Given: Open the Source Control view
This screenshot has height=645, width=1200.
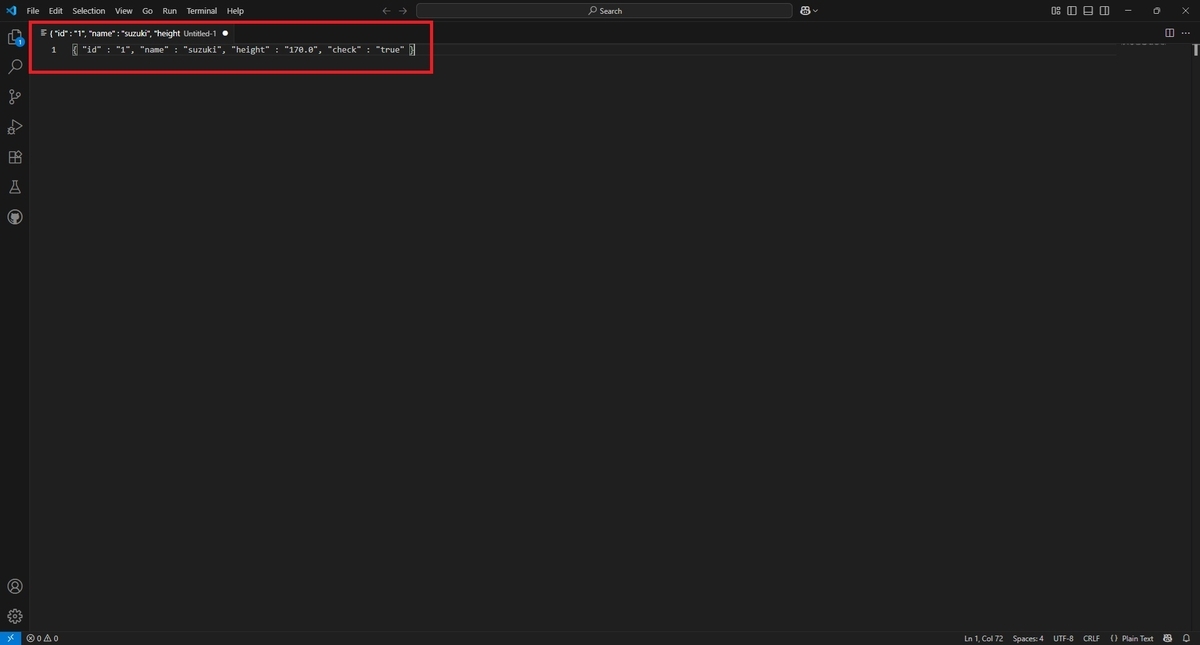Looking at the screenshot, I should tap(14, 96).
